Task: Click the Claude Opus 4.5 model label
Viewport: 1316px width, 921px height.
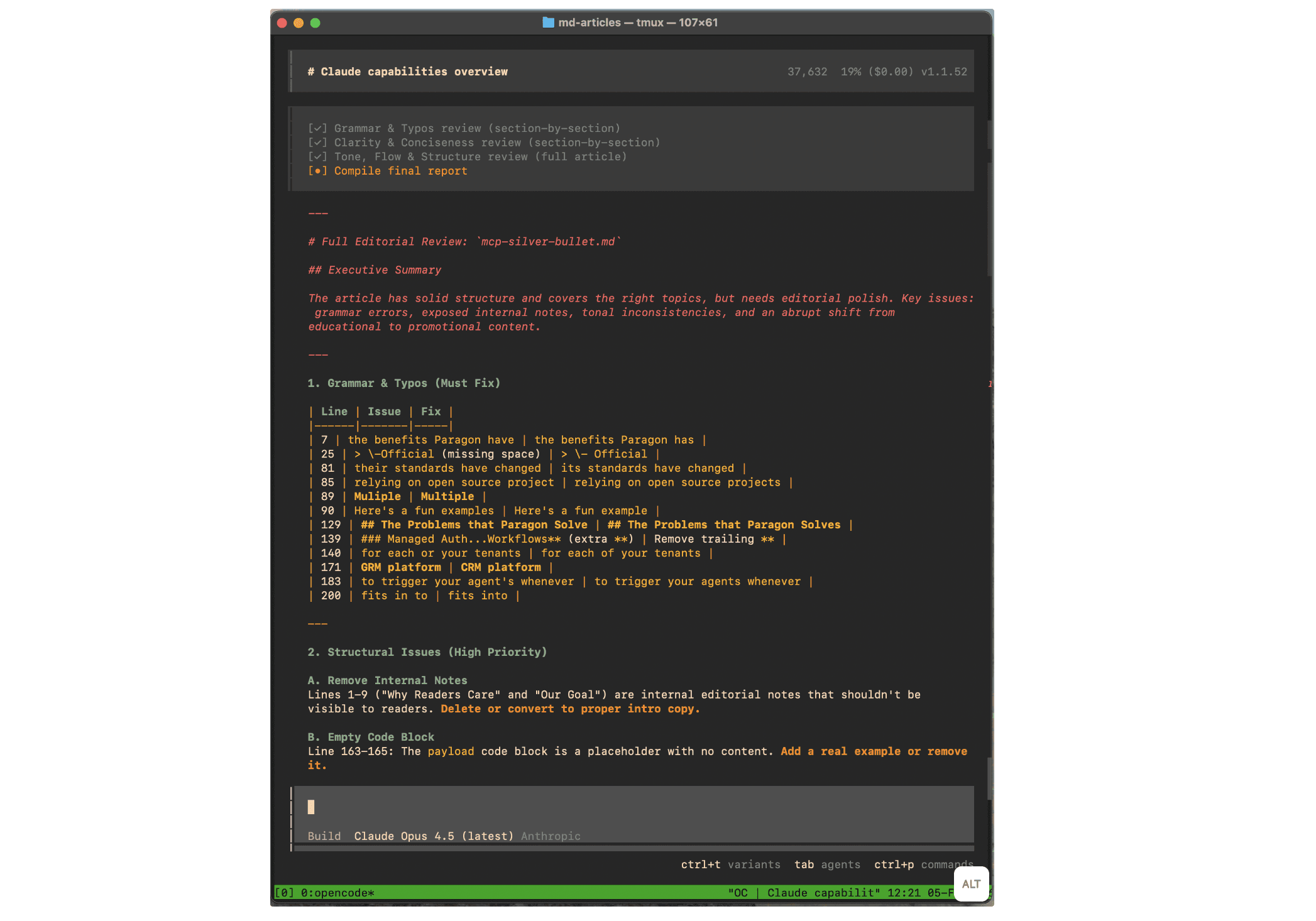Action: point(433,836)
